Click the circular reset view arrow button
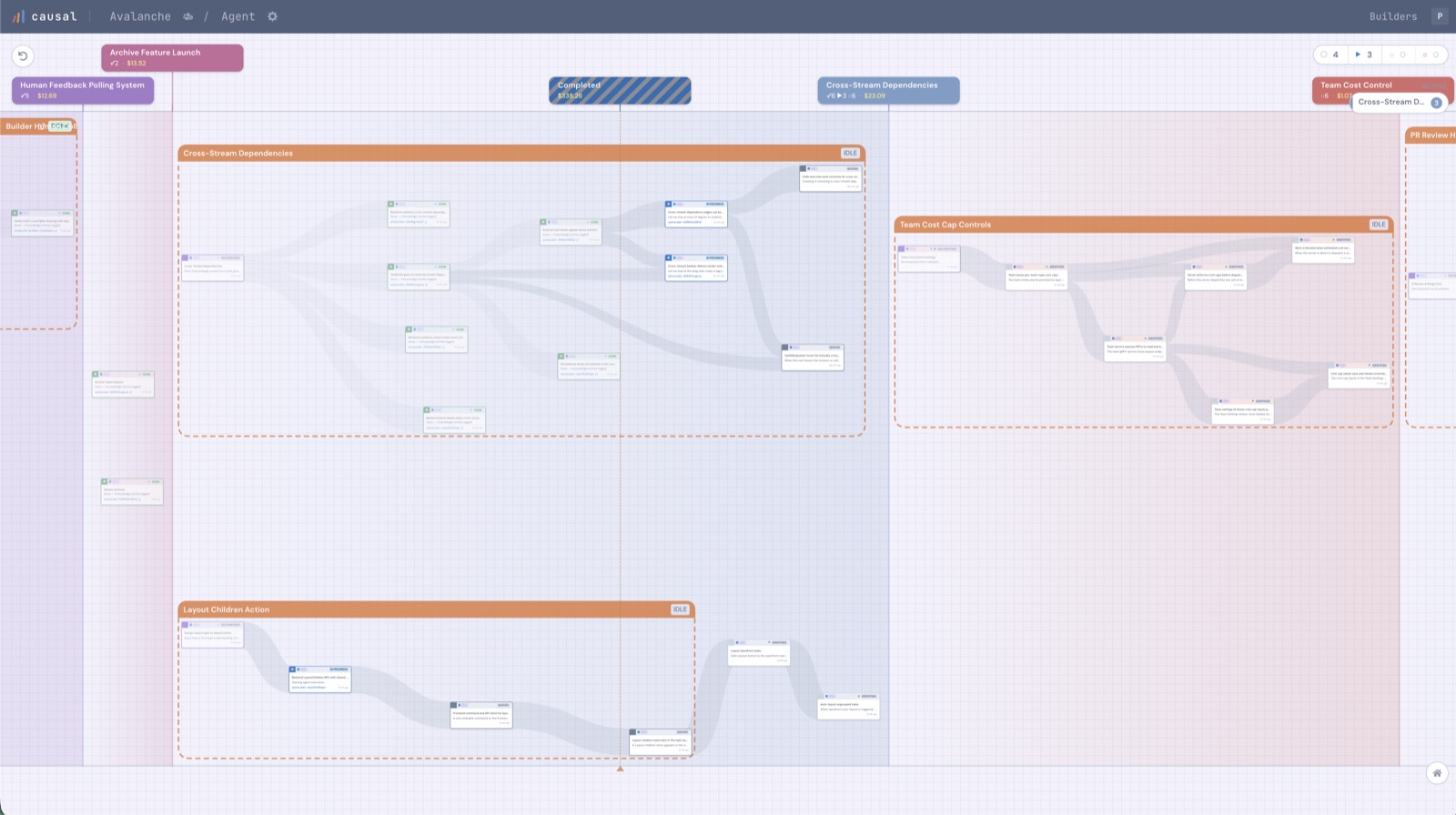Image resolution: width=1456 pixels, height=815 pixels. 23,55
